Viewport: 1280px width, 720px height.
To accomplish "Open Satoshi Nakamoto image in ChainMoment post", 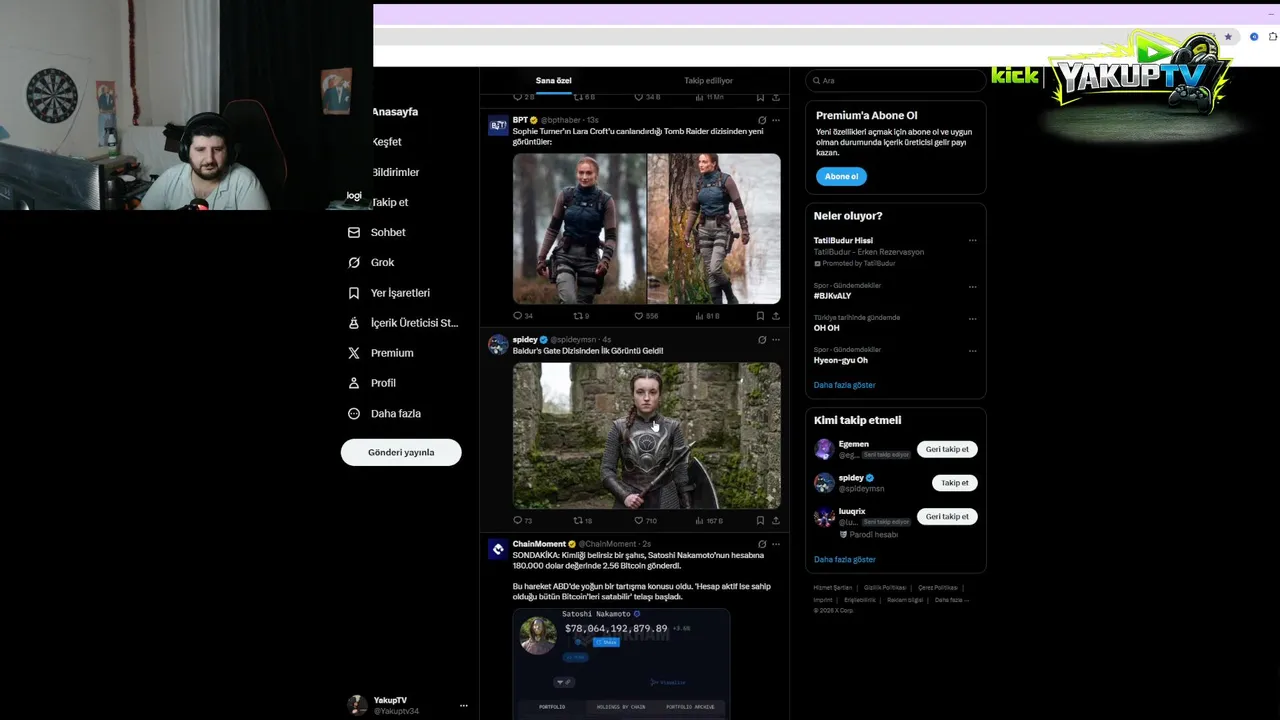I will pyautogui.click(x=622, y=664).
